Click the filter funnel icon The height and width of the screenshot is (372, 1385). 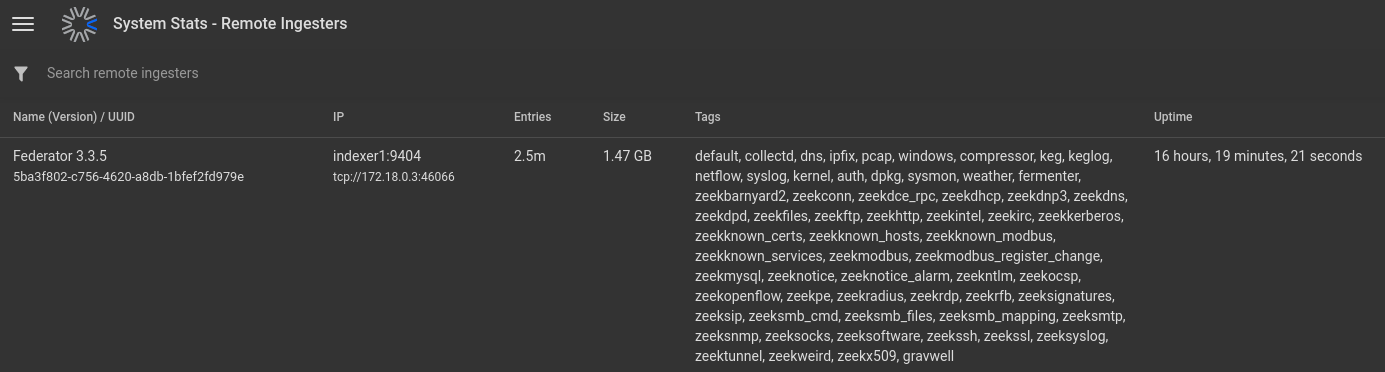pos(21,74)
